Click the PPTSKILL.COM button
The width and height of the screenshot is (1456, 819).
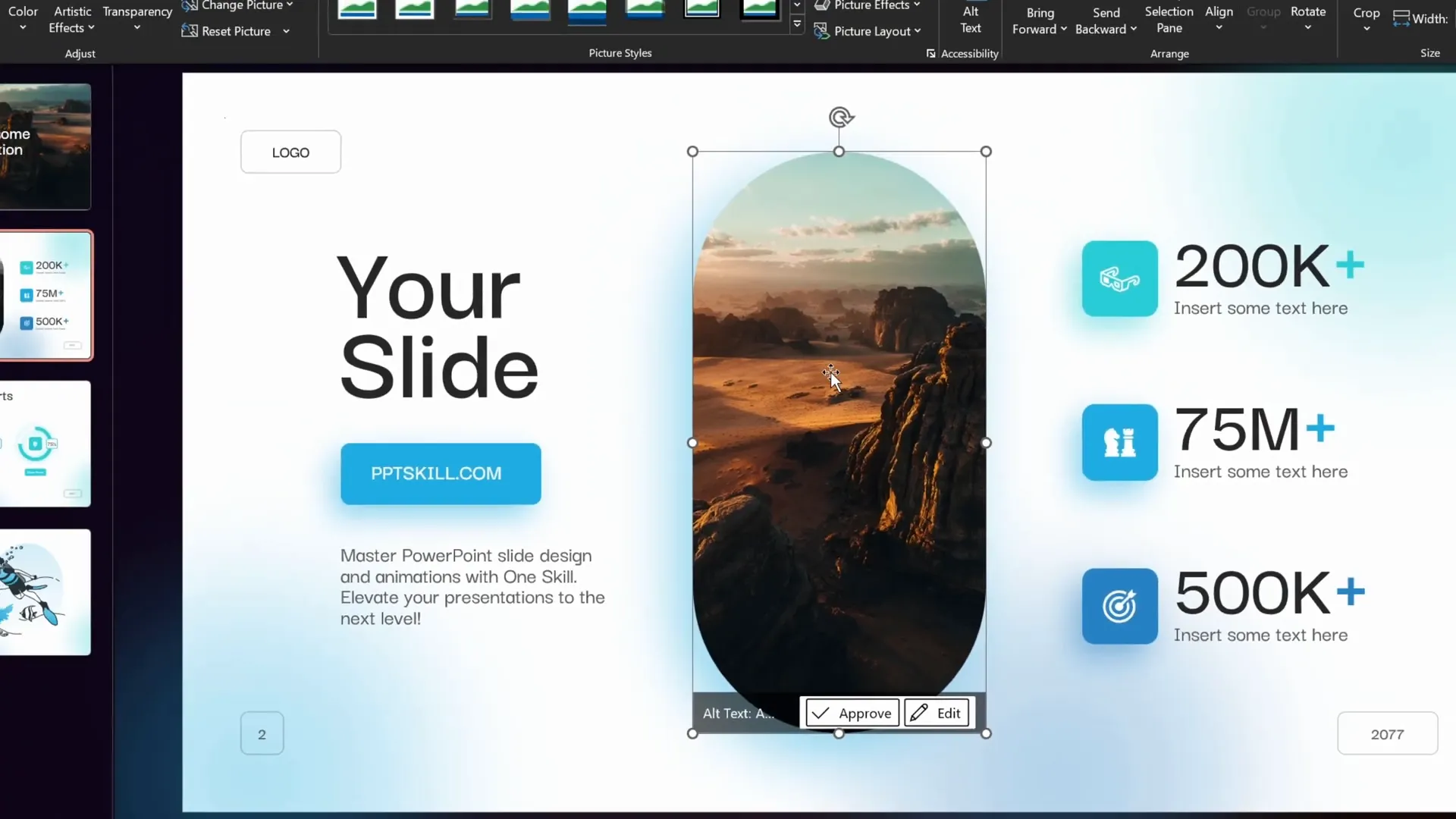coord(441,474)
